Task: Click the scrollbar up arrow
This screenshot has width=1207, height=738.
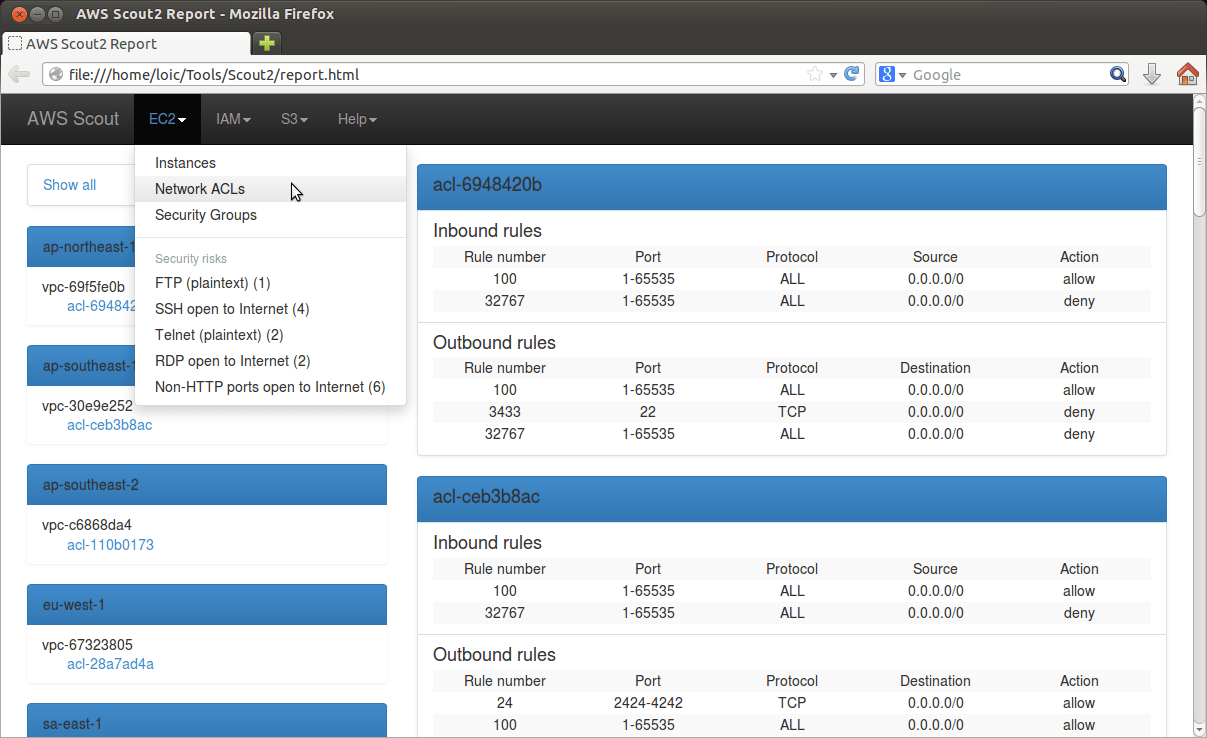Action: [x=1200, y=102]
